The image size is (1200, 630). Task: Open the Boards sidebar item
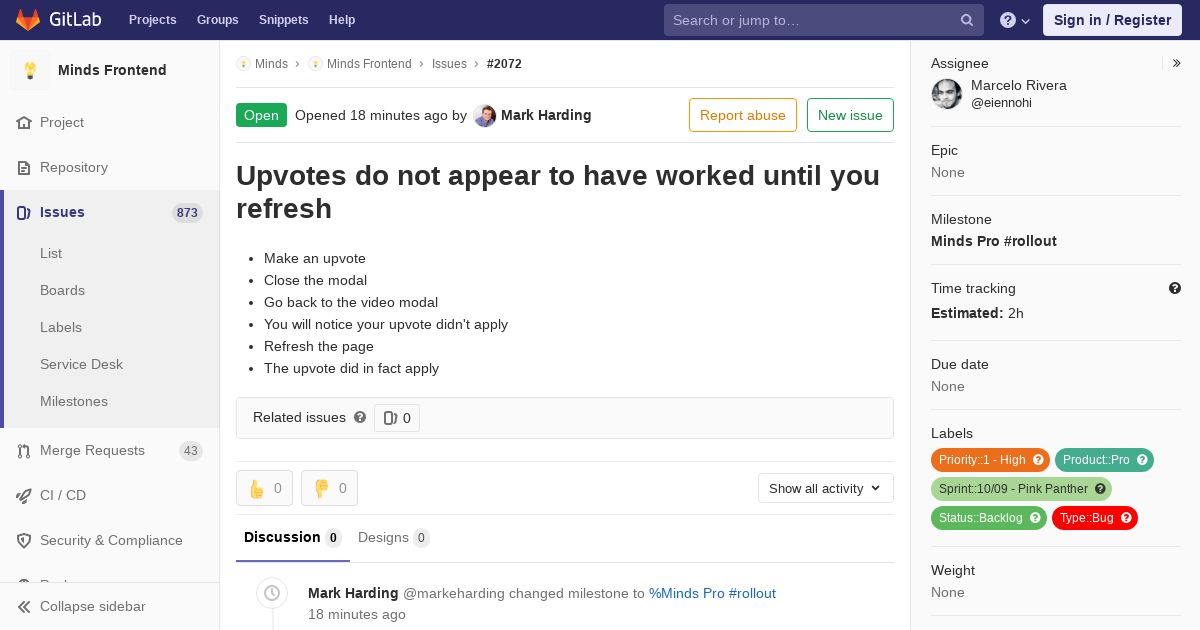(x=62, y=291)
